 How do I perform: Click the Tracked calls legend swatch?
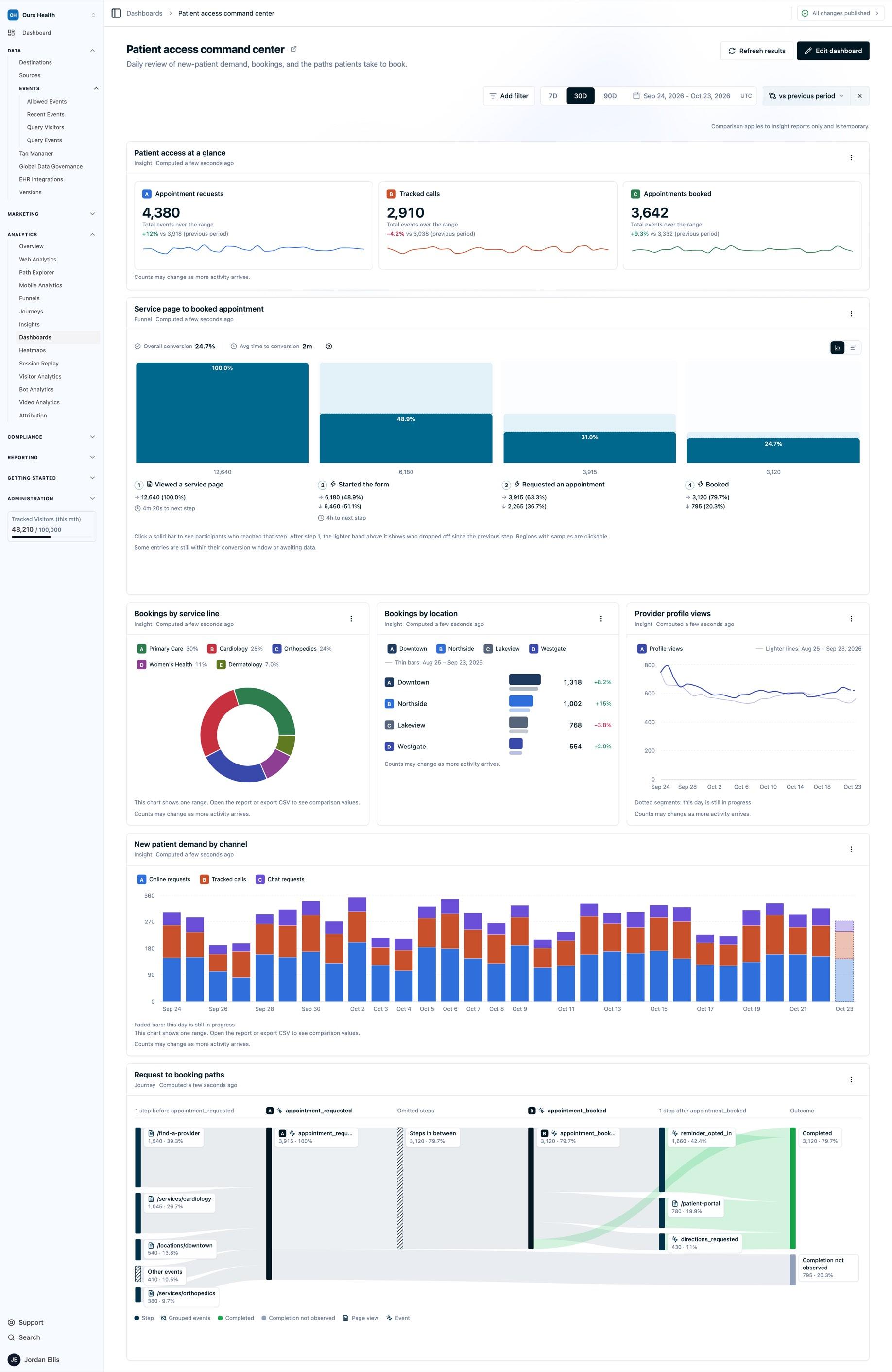[204, 880]
